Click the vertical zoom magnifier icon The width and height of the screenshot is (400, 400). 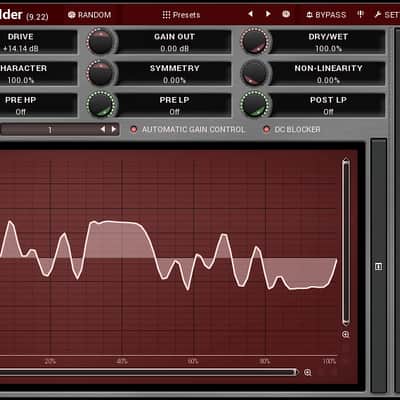pos(346,334)
